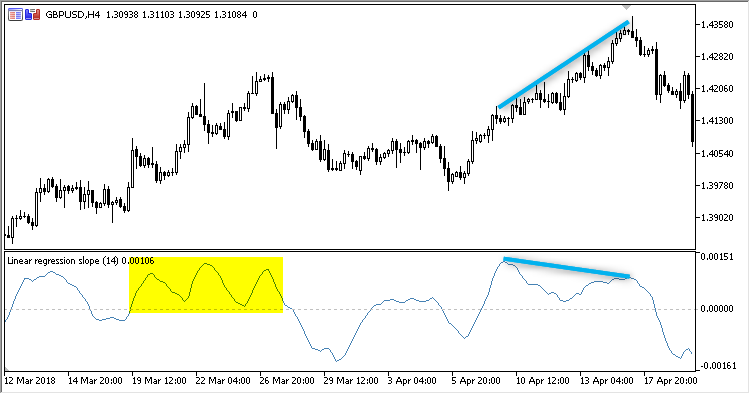The height and width of the screenshot is (394, 750).
Task: Click the 1.41300 price scale label
Action: 717,120
